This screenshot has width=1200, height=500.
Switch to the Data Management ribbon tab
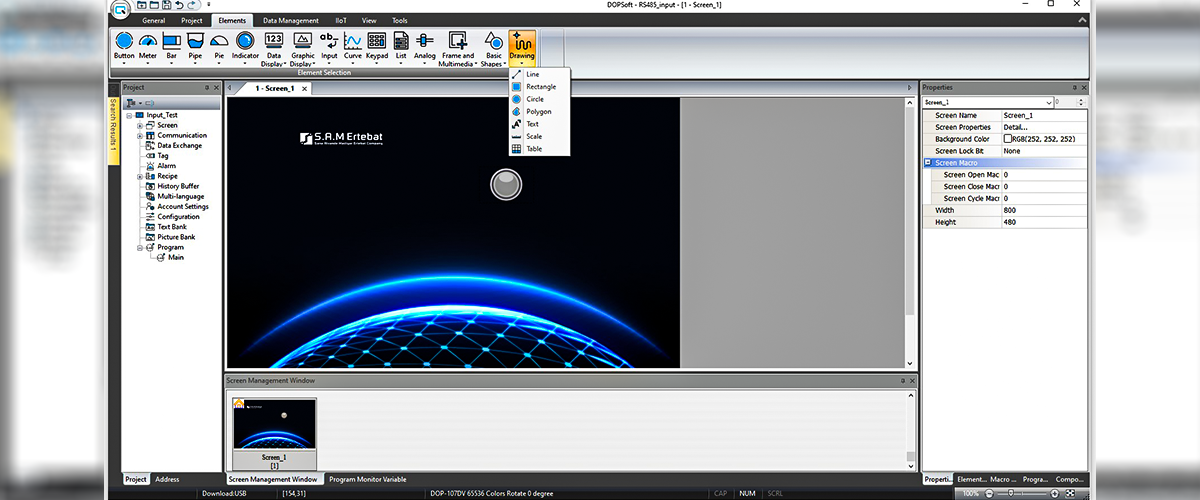click(290, 20)
